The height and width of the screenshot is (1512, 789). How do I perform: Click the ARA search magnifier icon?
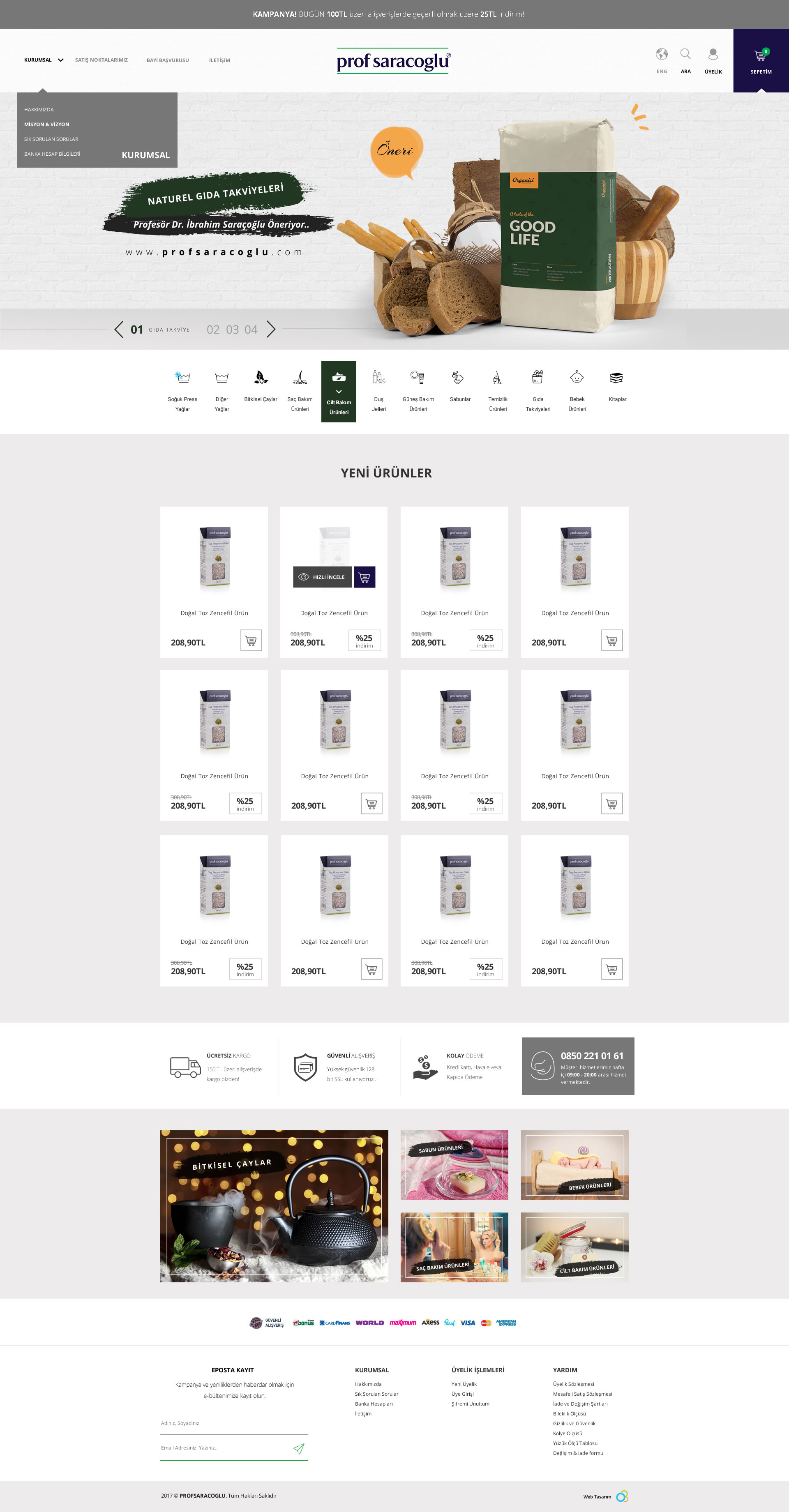click(x=685, y=54)
